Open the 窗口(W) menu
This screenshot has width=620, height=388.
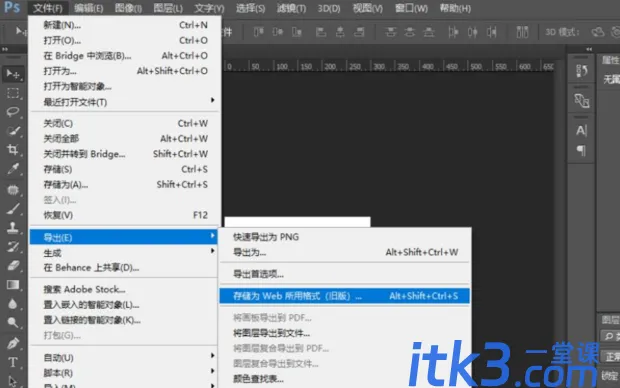pos(411,8)
